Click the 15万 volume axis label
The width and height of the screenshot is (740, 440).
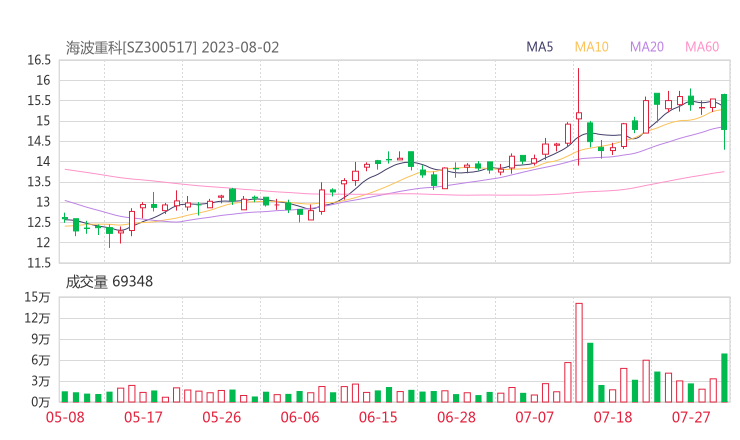pyautogui.click(x=37, y=297)
